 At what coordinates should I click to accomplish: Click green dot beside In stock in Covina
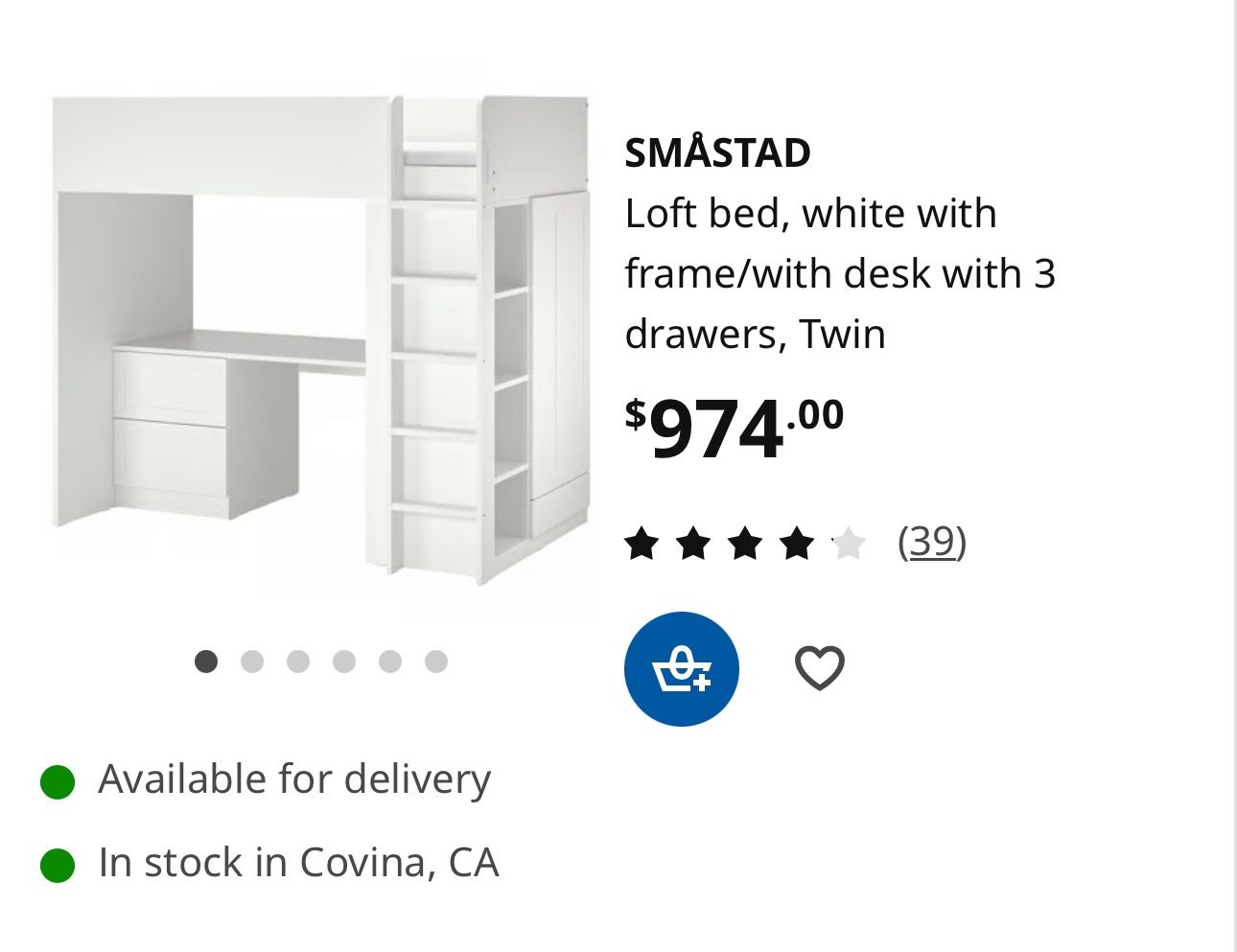(x=58, y=865)
